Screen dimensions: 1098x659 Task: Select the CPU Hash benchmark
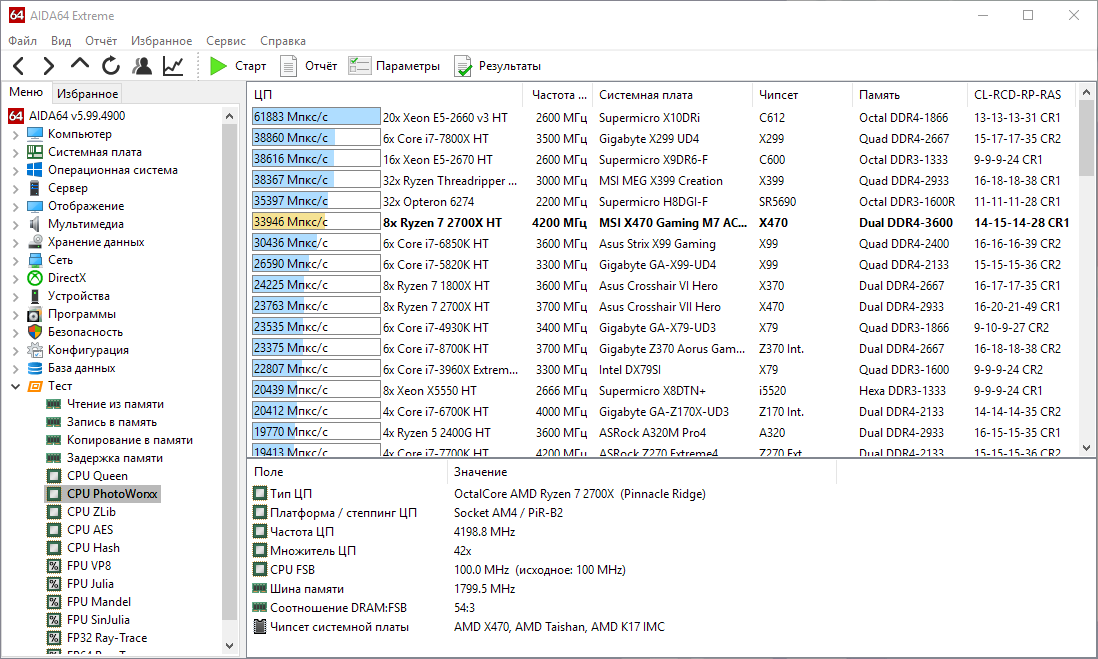click(x=93, y=548)
